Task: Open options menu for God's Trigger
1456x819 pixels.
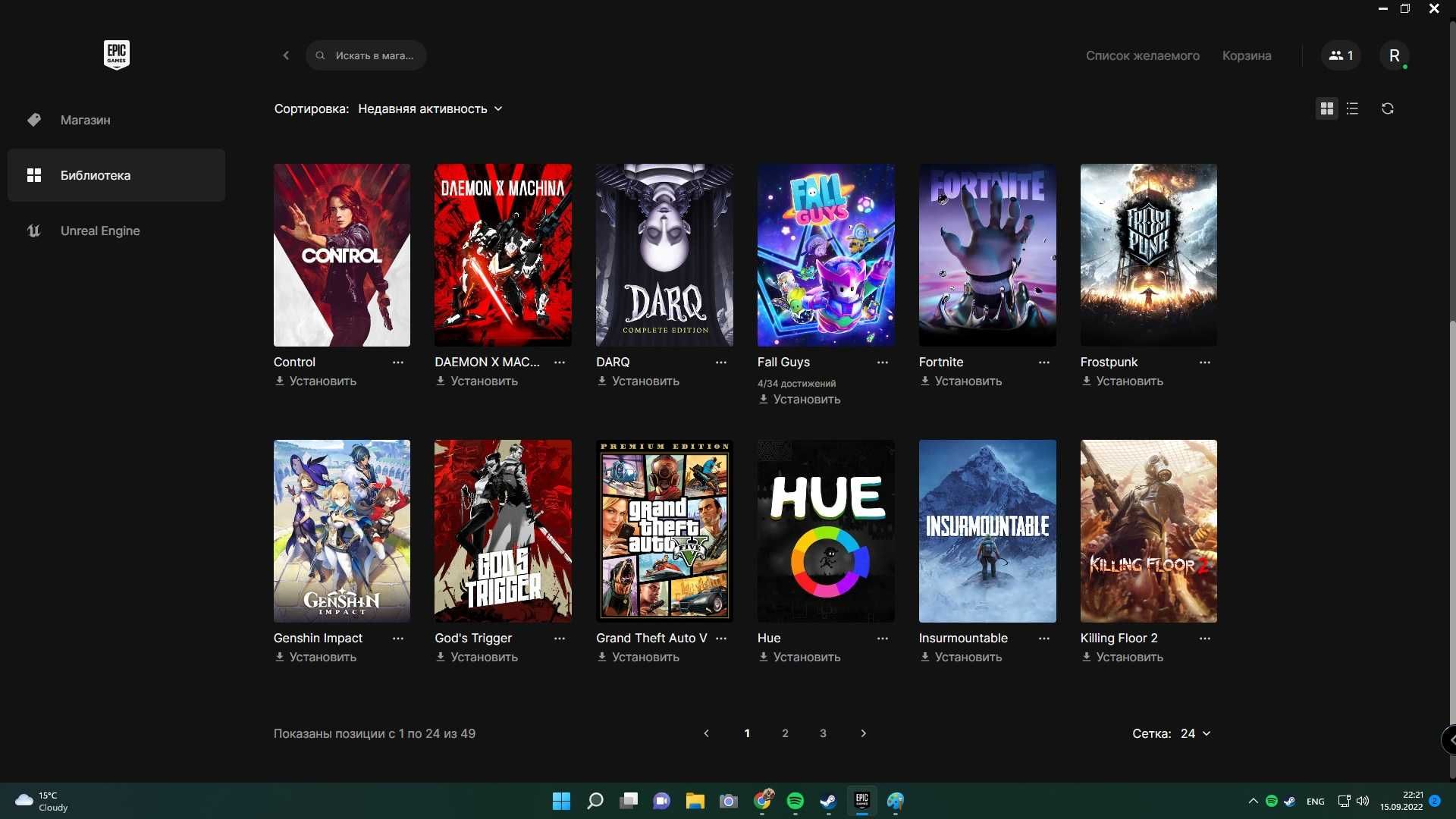Action: pos(559,639)
